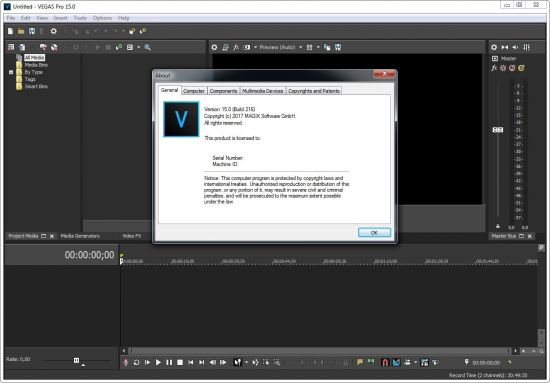This screenshot has height=383, width=550.
Task: Click the Master FX icon
Action: tap(494, 68)
